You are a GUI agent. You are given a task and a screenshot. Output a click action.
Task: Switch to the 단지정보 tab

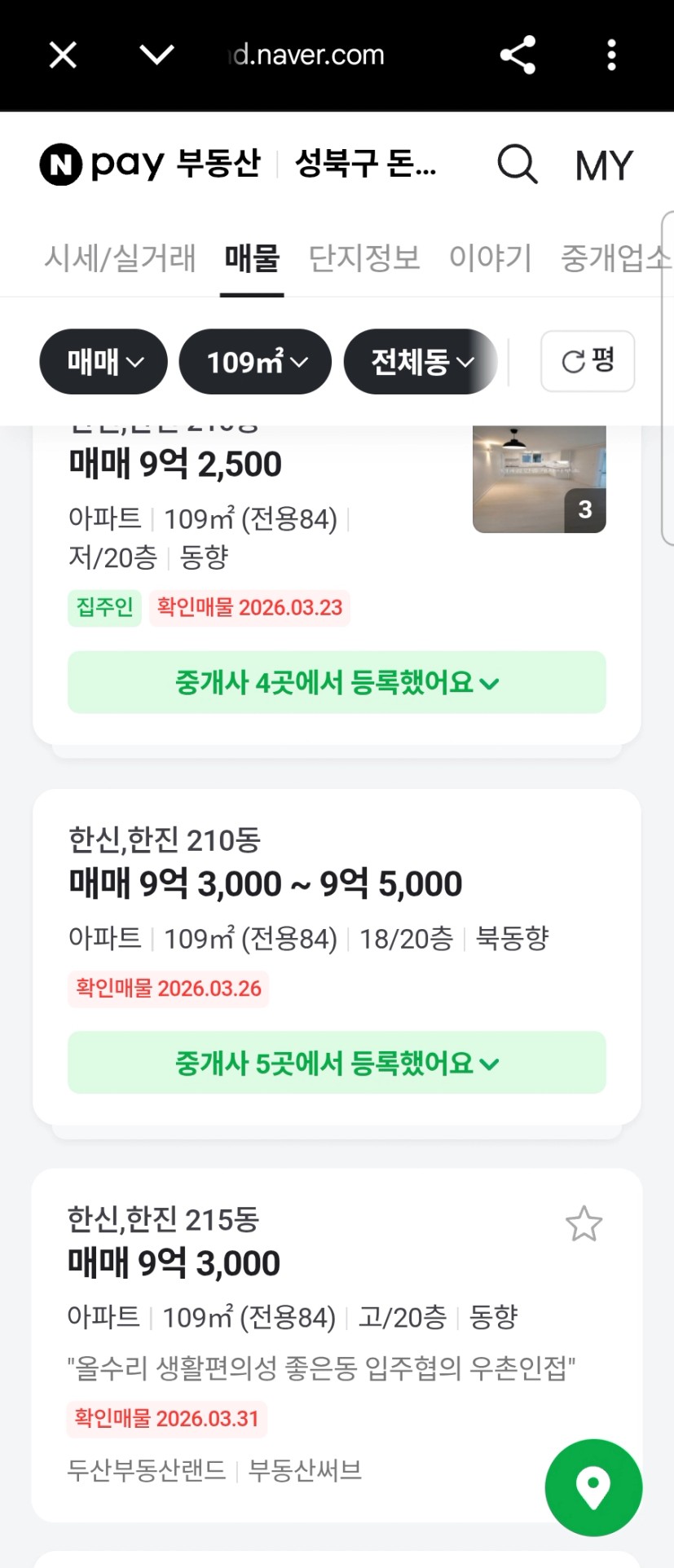tap(364, 258)
